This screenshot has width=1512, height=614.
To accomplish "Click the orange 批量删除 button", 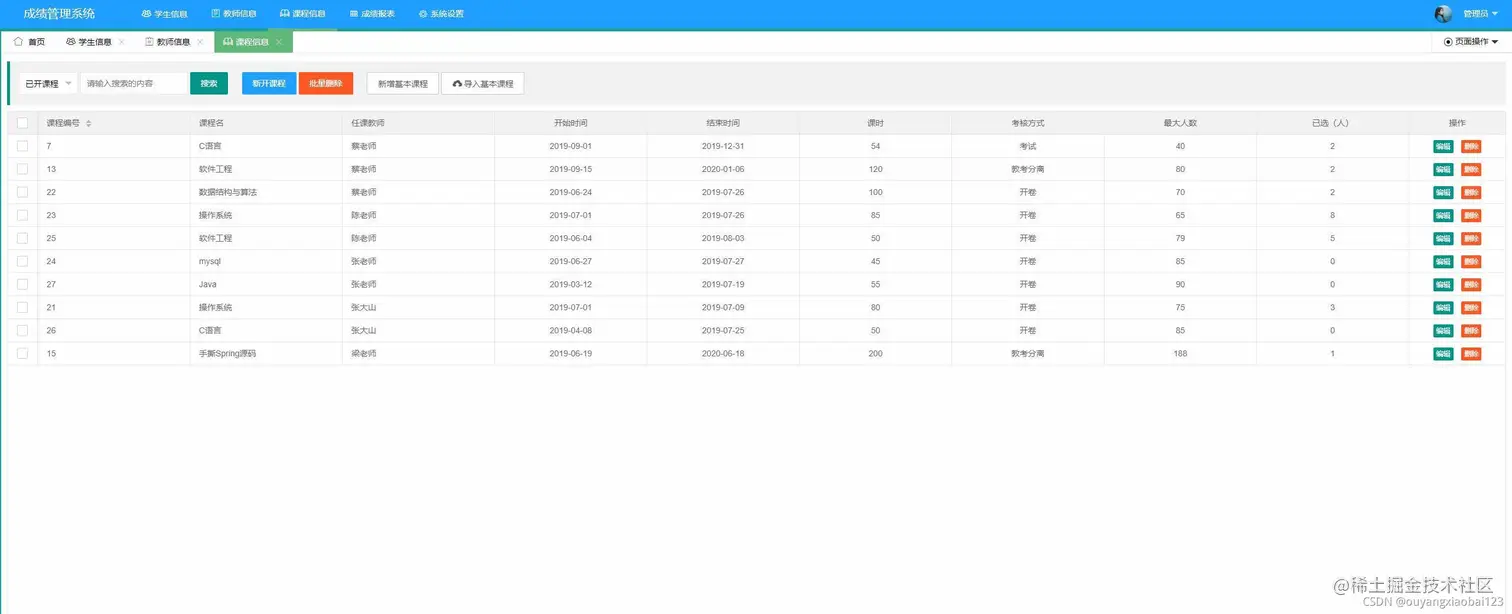I will tap(326, 84).
